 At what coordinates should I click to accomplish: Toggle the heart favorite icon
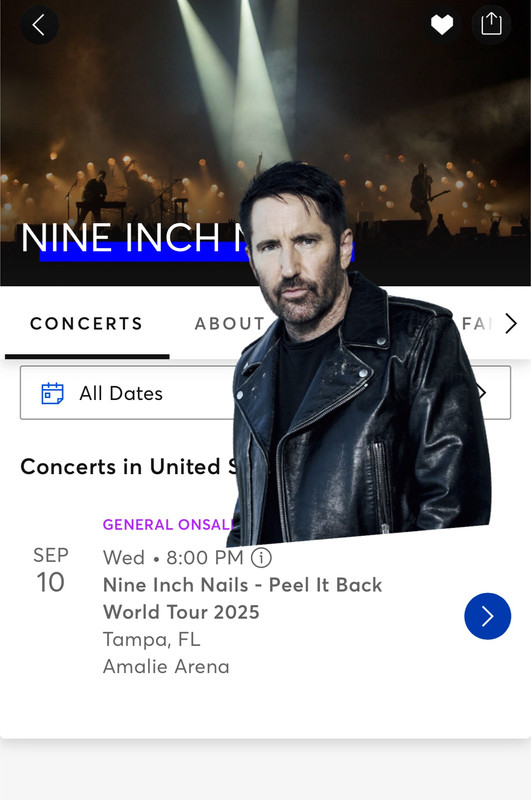tap(441, 24)
